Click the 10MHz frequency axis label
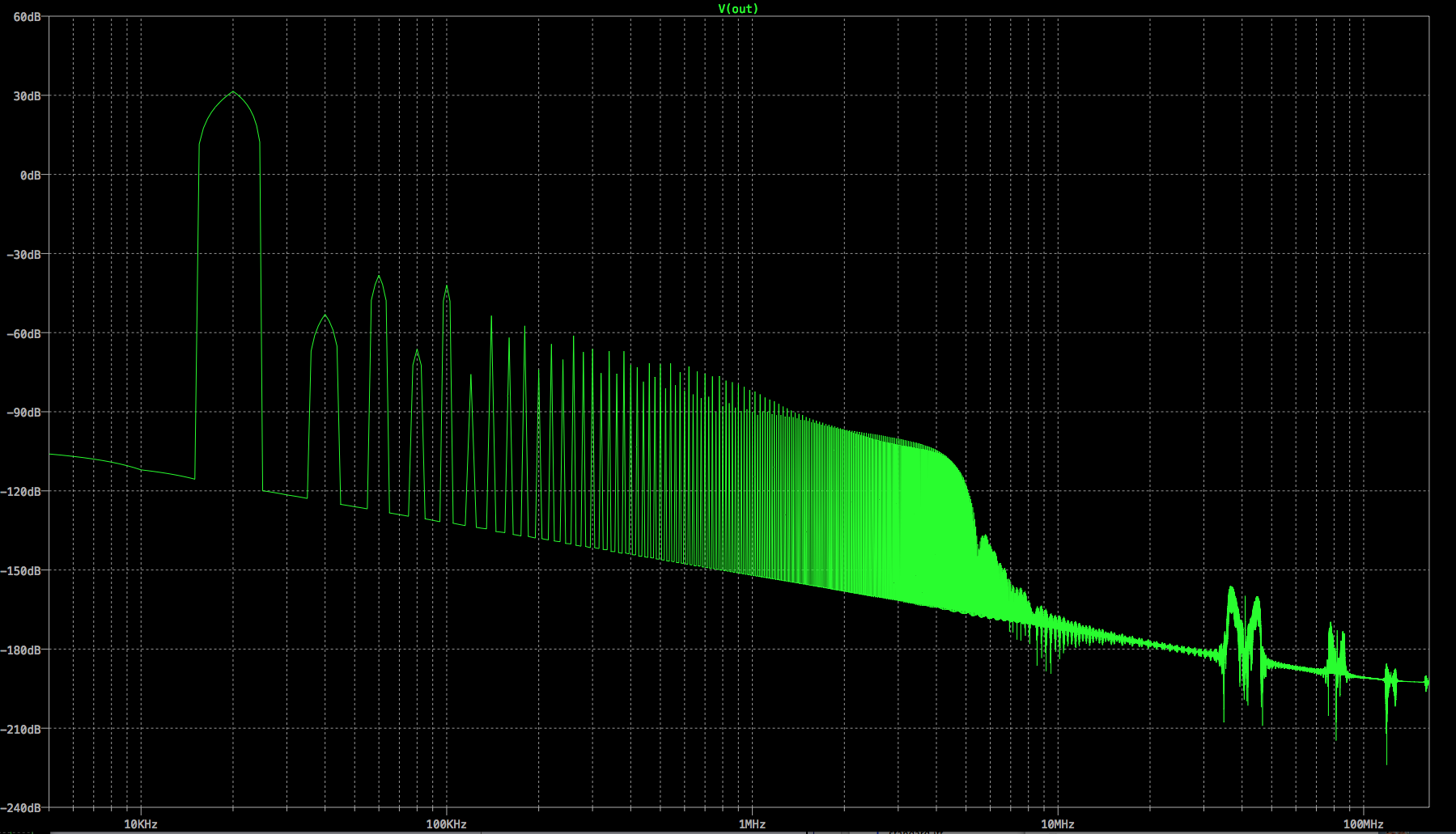 [x=1058, y=824]
